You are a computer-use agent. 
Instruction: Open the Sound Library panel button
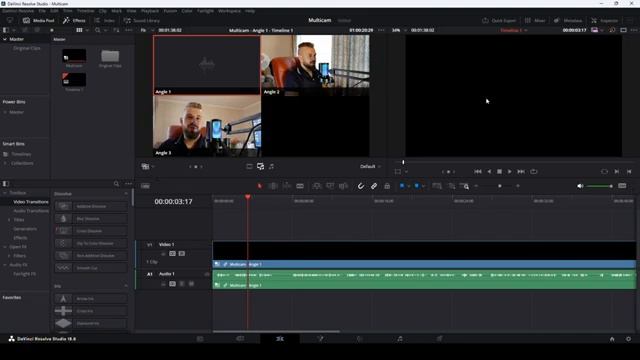coord(142,20)
